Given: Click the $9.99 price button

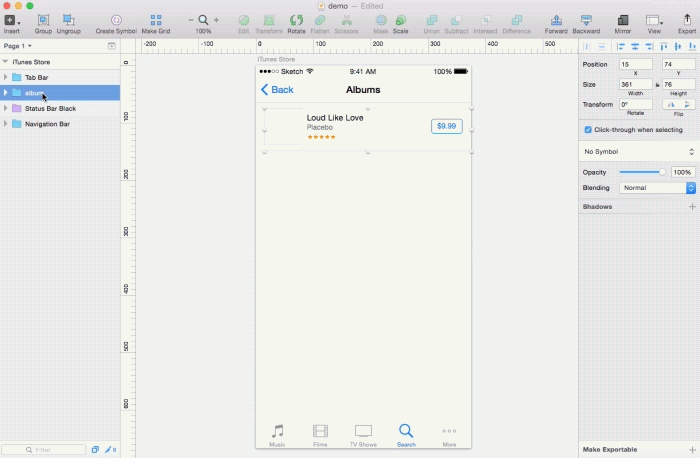Looking at the screenshot, I should point(446,126).
